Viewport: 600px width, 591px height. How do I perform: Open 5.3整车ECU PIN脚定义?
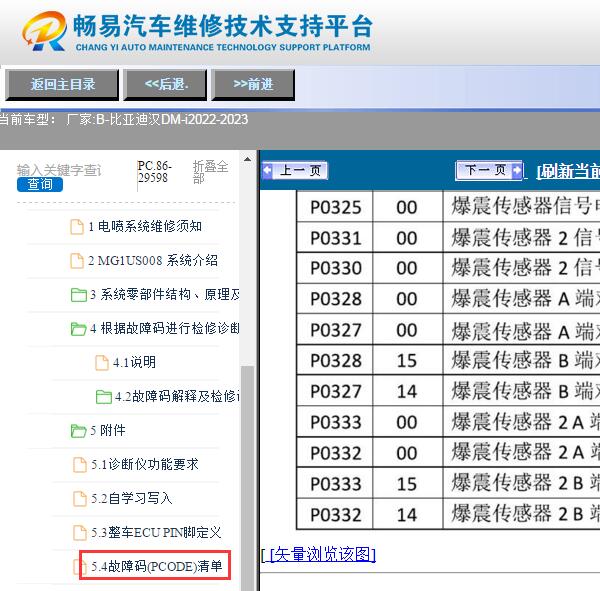(156, 533)
